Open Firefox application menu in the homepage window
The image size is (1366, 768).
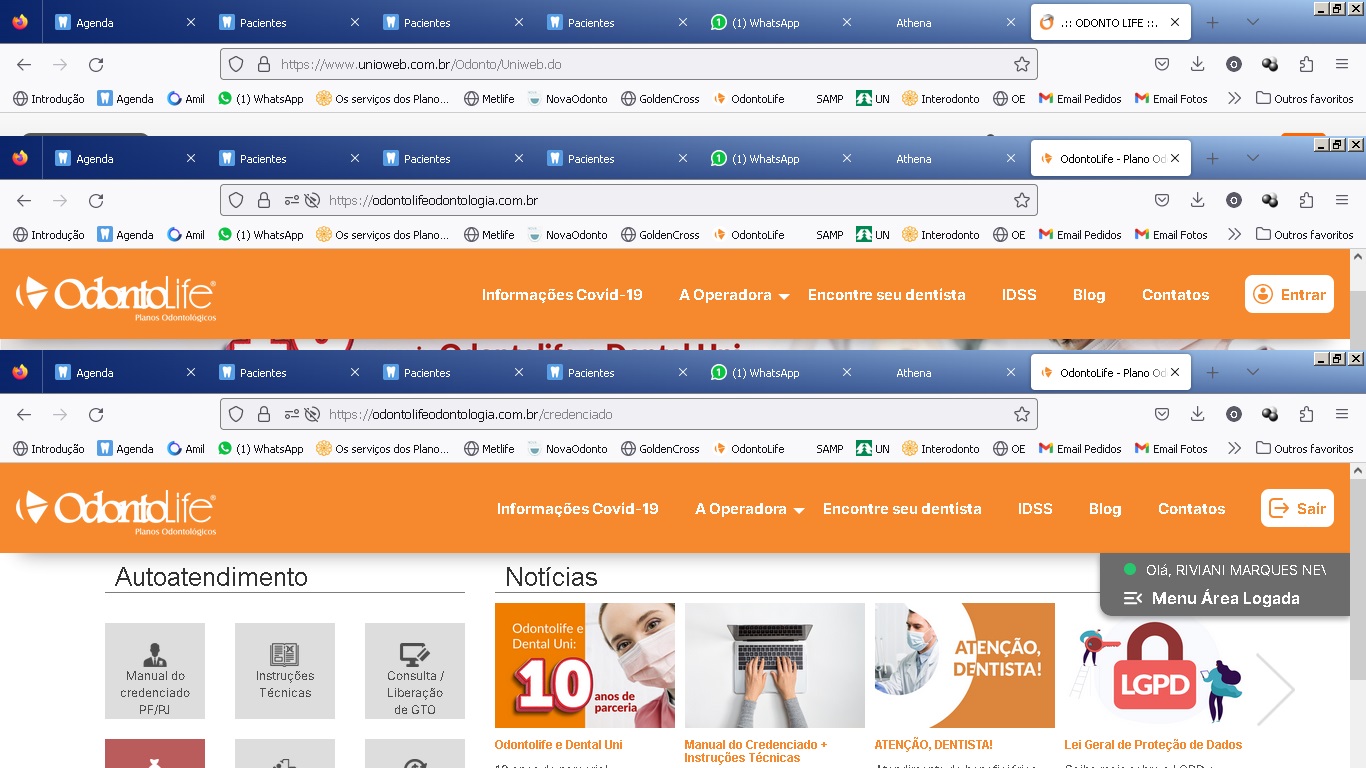tap(1342, 200)
